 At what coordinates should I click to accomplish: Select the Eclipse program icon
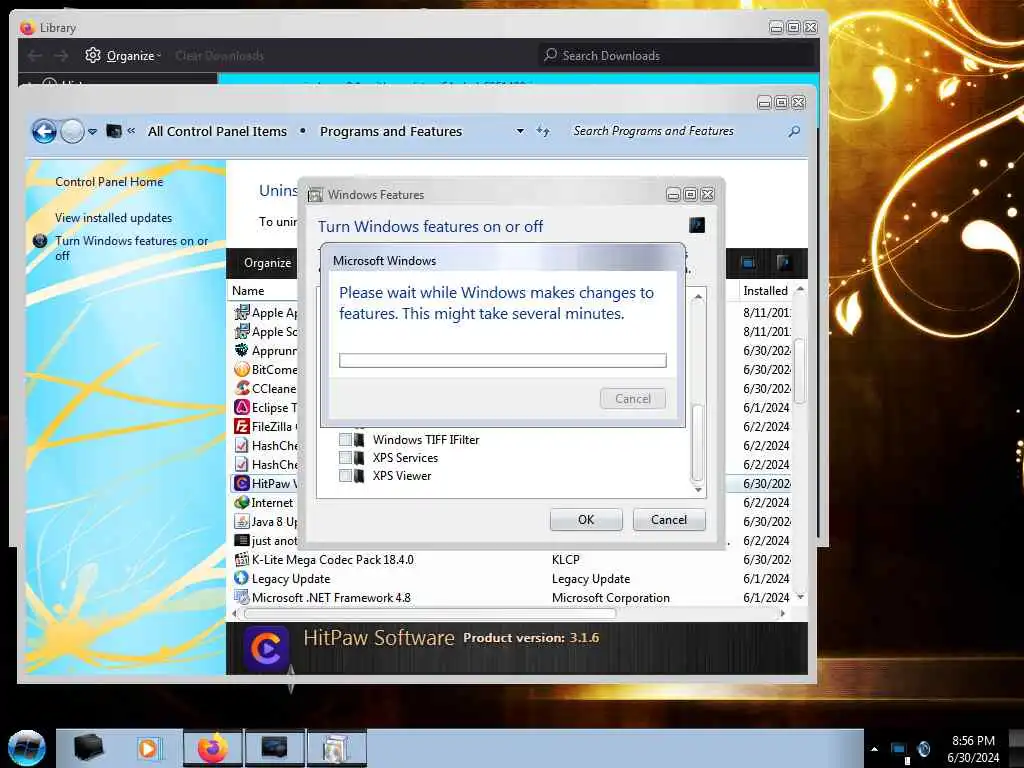point(242,407)
